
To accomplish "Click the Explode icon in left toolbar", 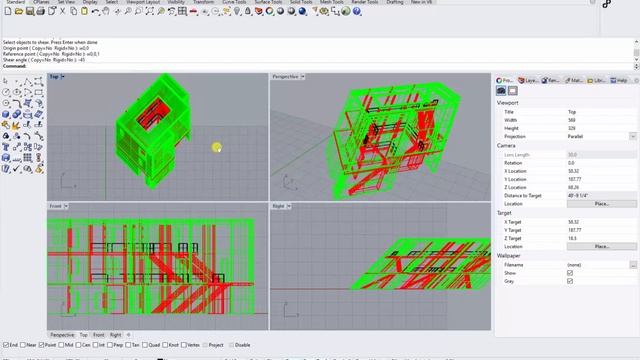I will (17, 125).
